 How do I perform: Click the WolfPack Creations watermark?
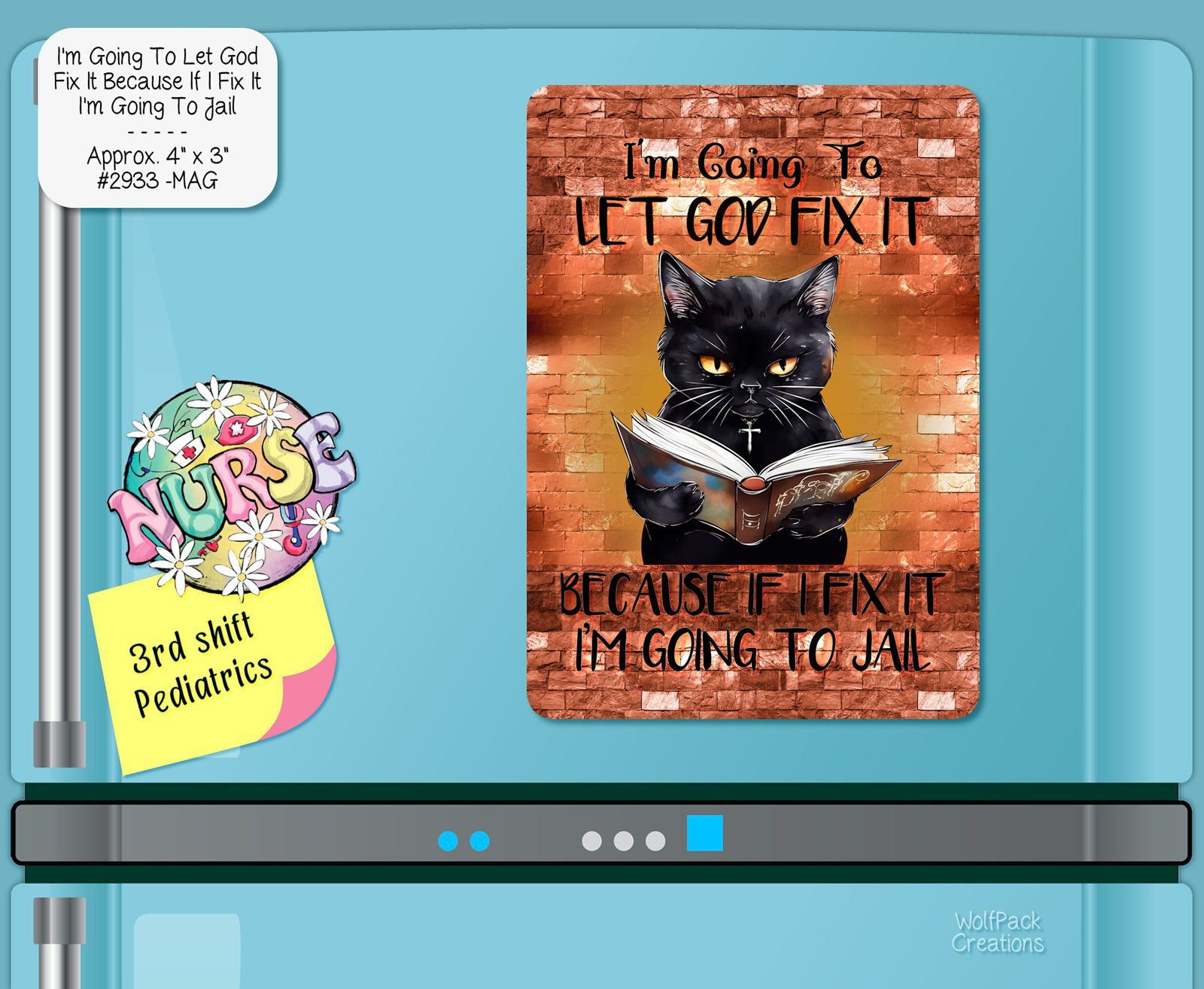[997, 932]
